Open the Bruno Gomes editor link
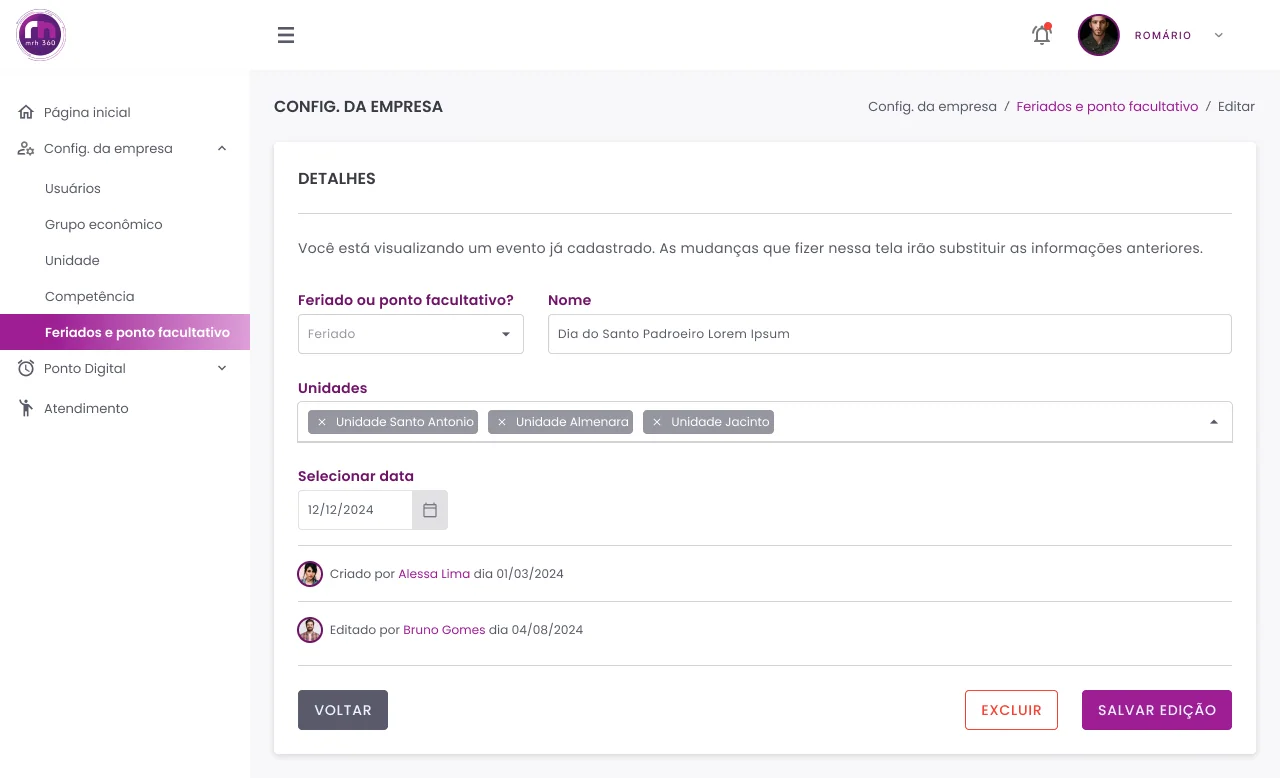Screen dimensions: 1280x778 pos(444,630)
